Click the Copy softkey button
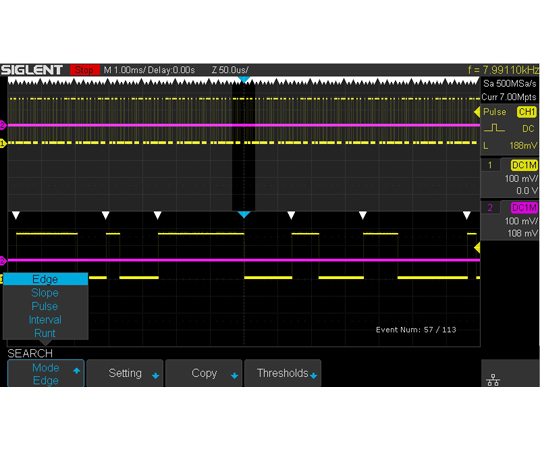The height and width of the screenshot is (450, 540). click(x=204, y=373)
